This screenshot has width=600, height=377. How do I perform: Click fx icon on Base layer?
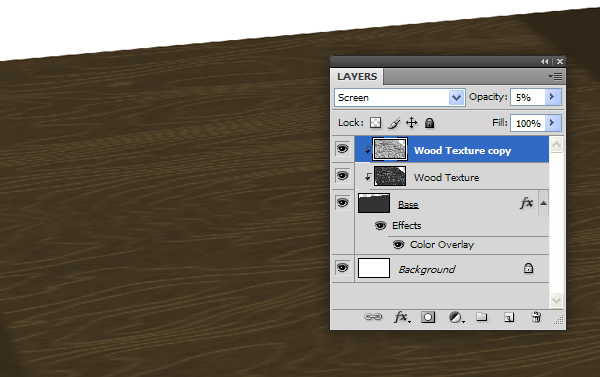tap(527, 203)
